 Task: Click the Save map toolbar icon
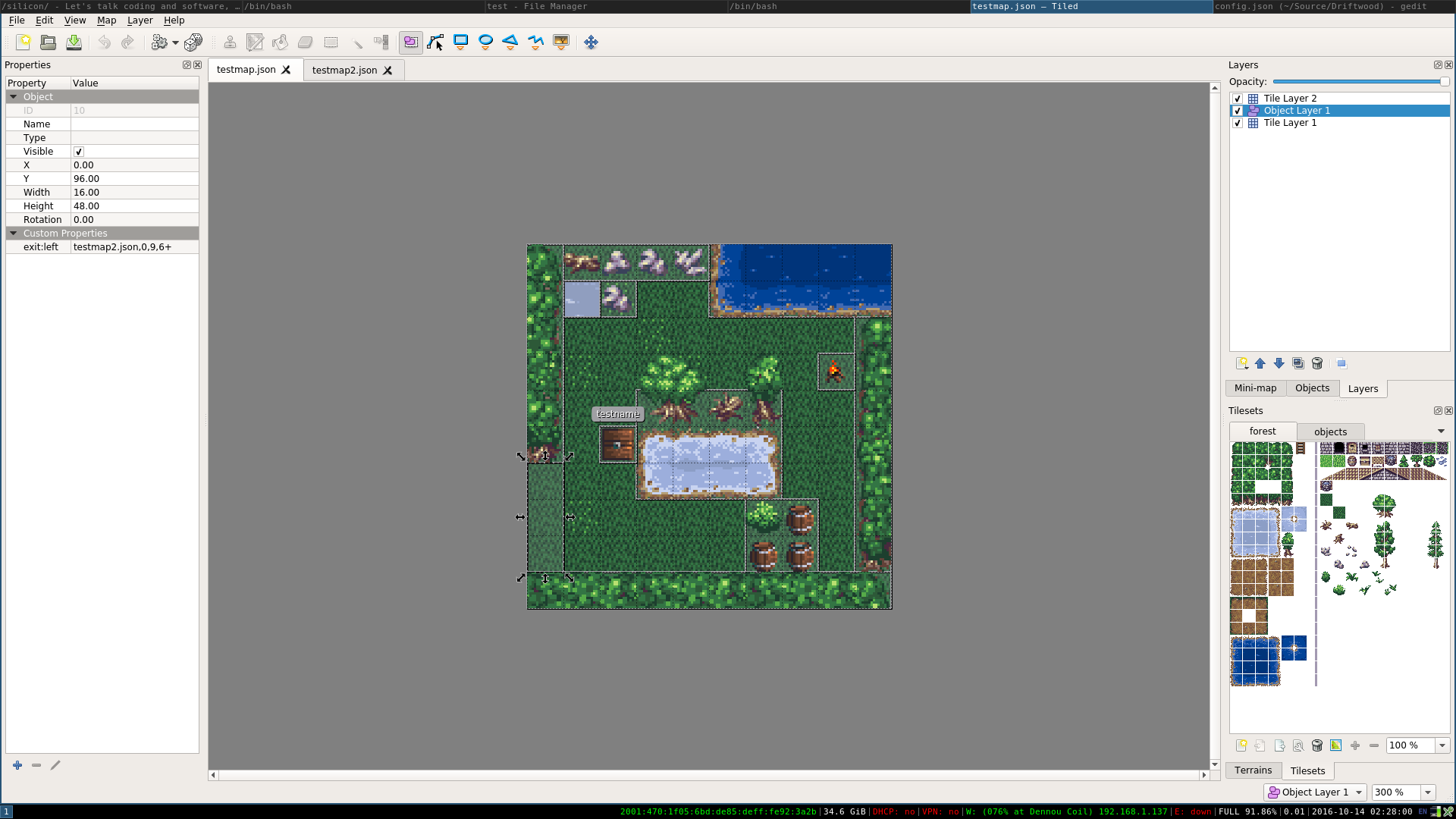click(x=74, y=42)
